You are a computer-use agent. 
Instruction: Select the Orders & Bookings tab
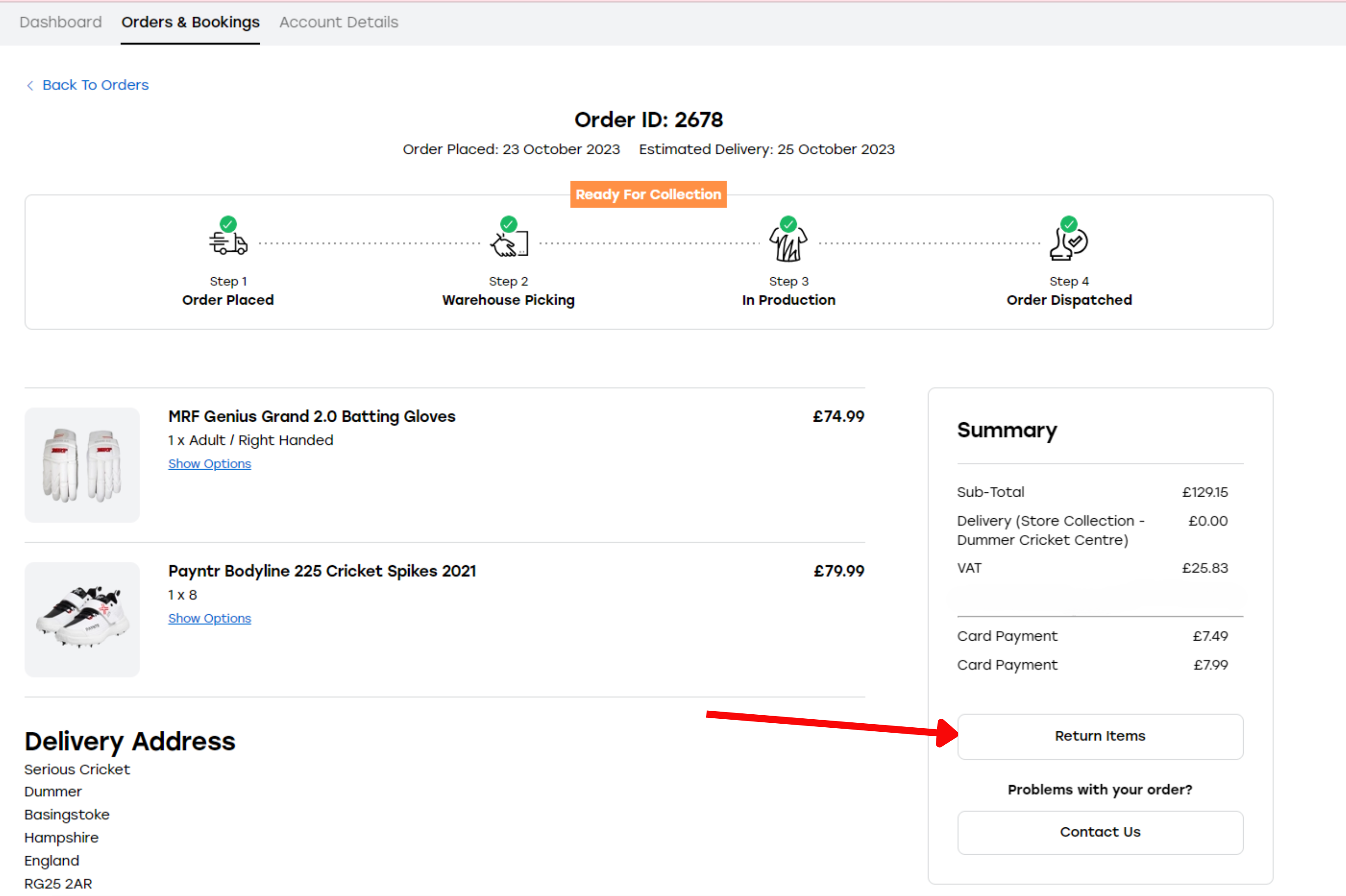(190, 22)
